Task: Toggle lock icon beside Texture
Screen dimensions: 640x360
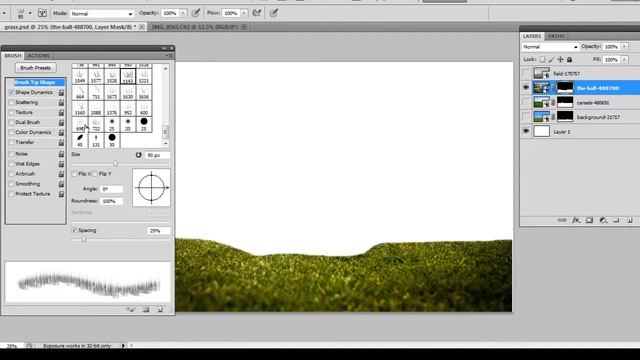Action: coord(61,112)
